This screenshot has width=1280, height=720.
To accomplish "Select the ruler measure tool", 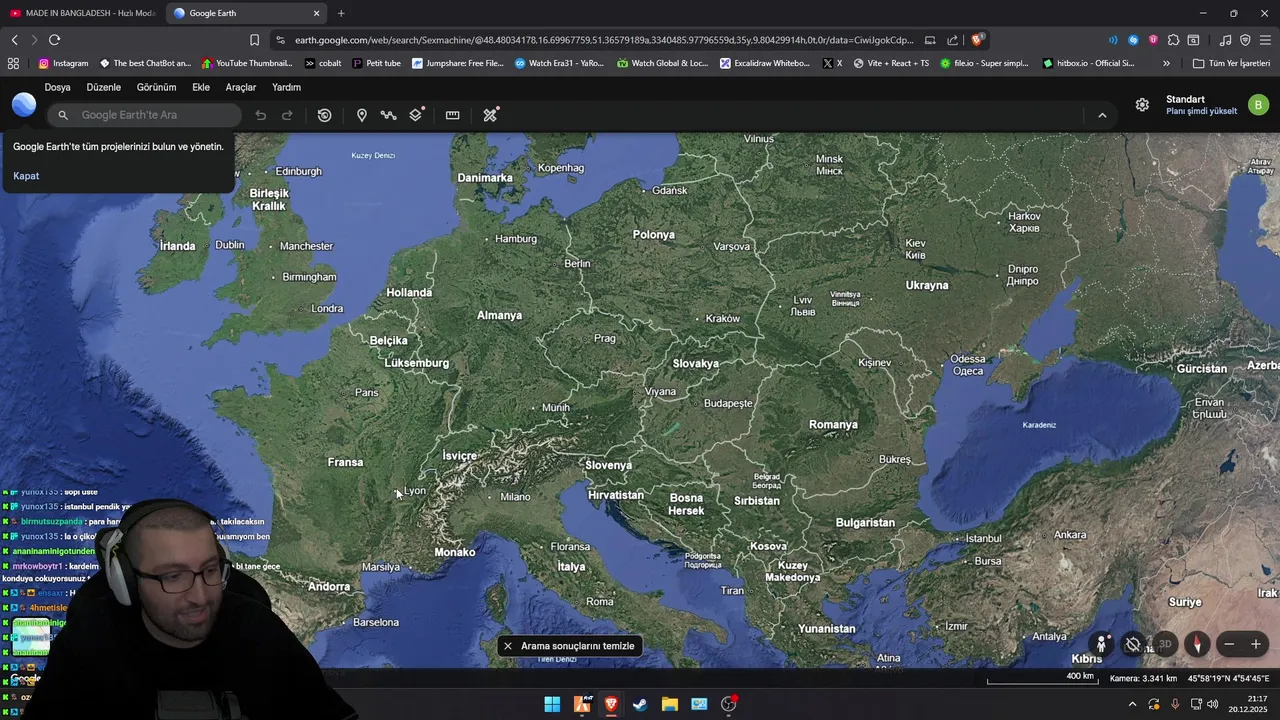I will tap(452, 115).
